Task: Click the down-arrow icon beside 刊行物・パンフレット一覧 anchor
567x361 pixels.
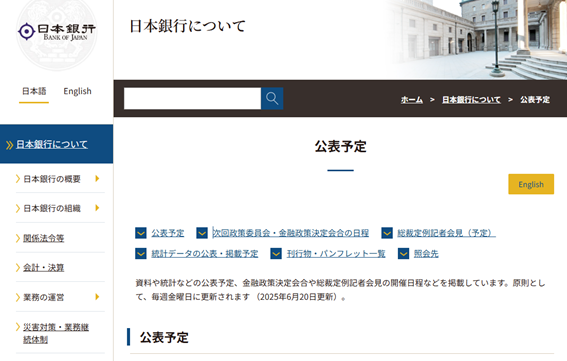Action: [276, 254]
